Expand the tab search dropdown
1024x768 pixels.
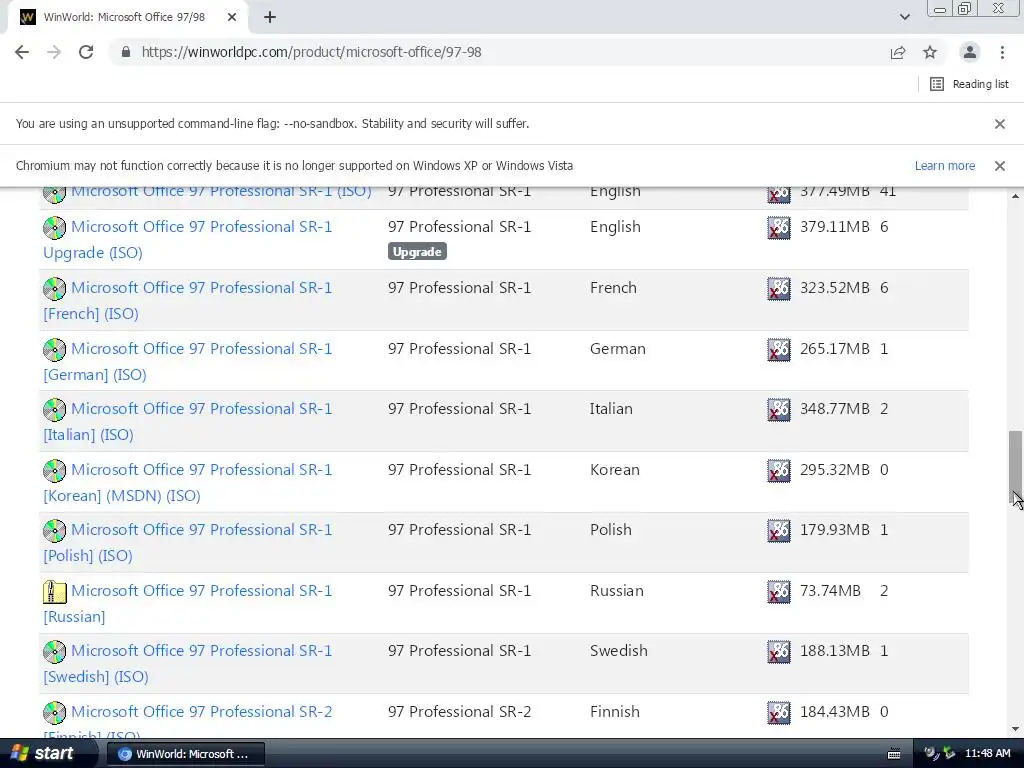tap(904, 18)
